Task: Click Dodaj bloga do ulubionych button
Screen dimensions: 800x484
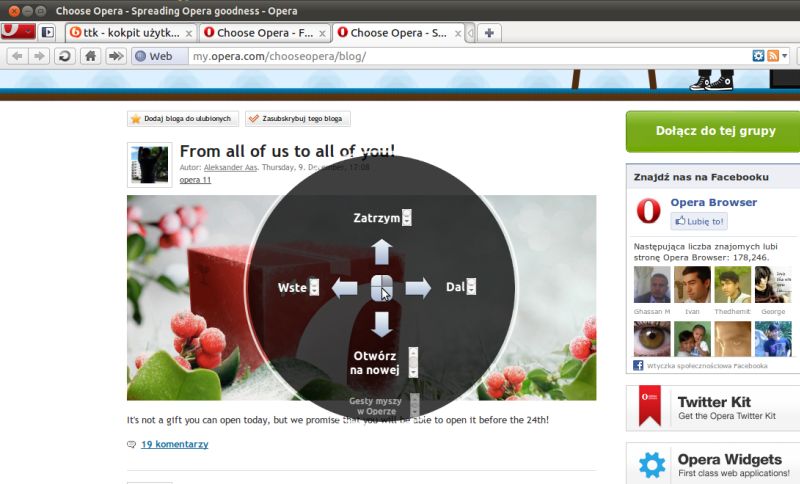Action: (x=183, y=119)
